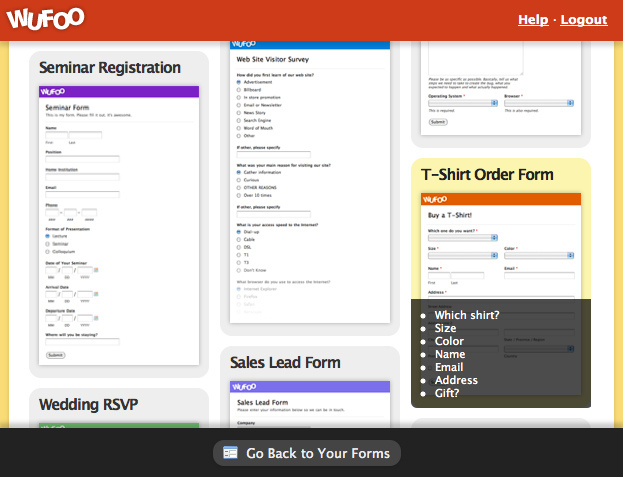Click 'Address' in the field list overlay
The height and width of the screenshot is (477, 623).
(x=456, y=380)
